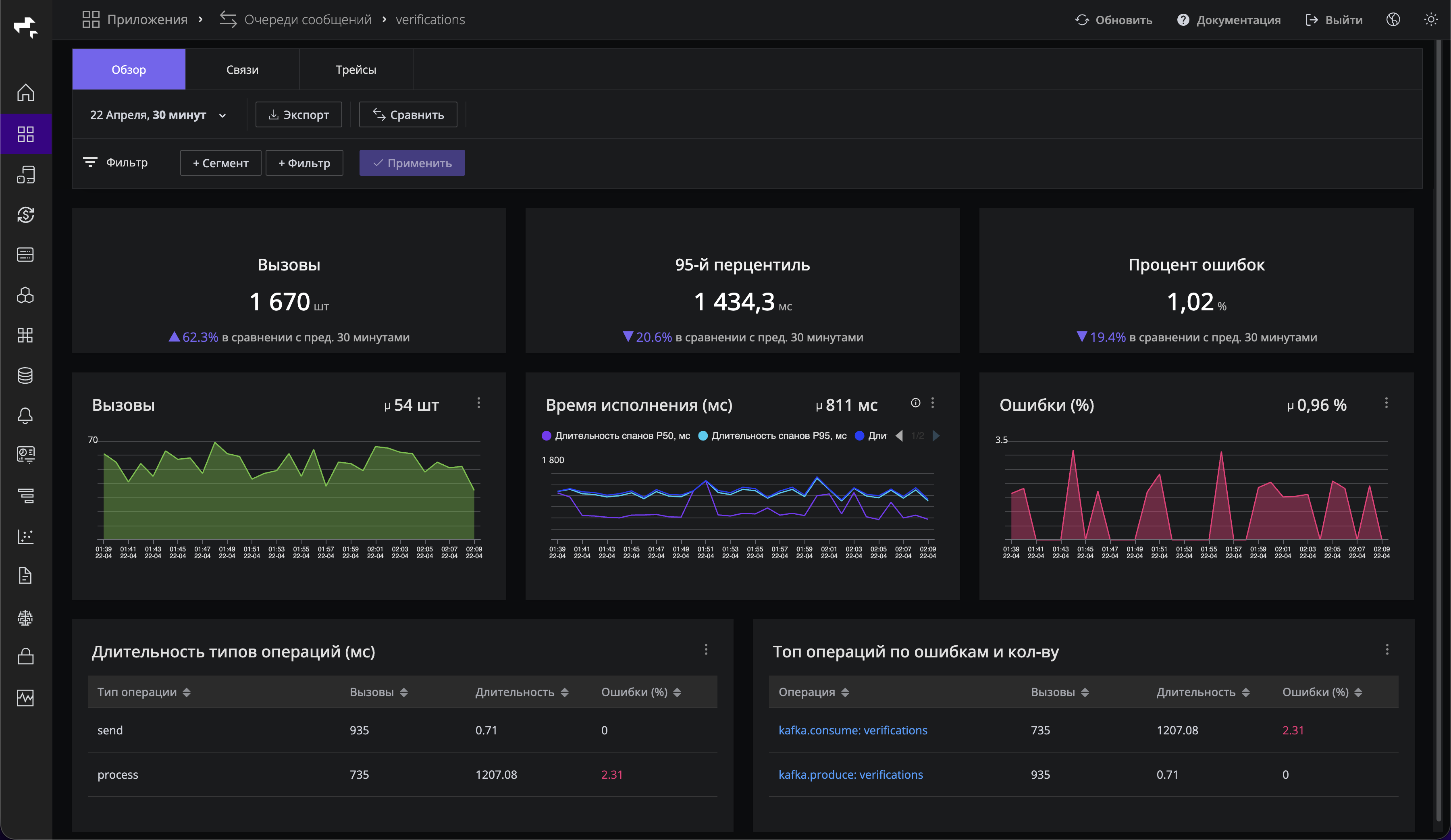
Task: Open the kafka.consume: verifications operation link
Action: [853, 730]
